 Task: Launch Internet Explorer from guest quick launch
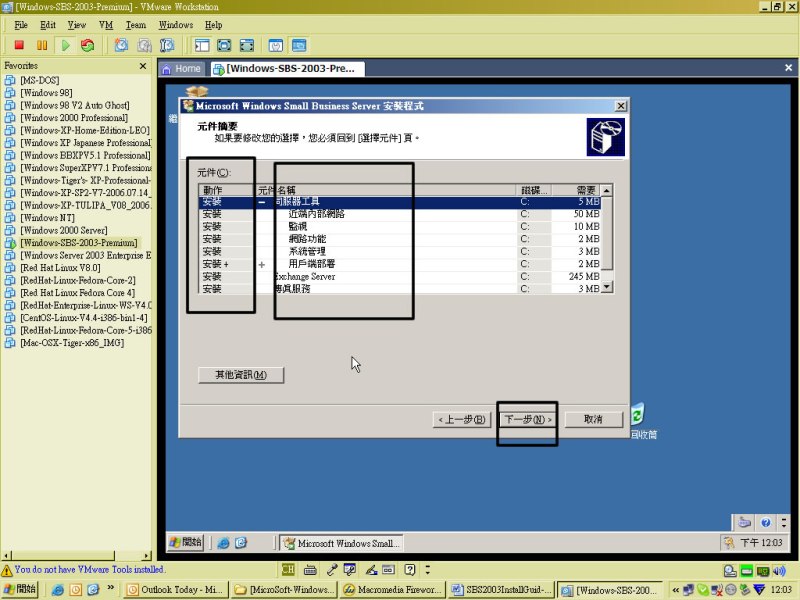tap(223, 543)
